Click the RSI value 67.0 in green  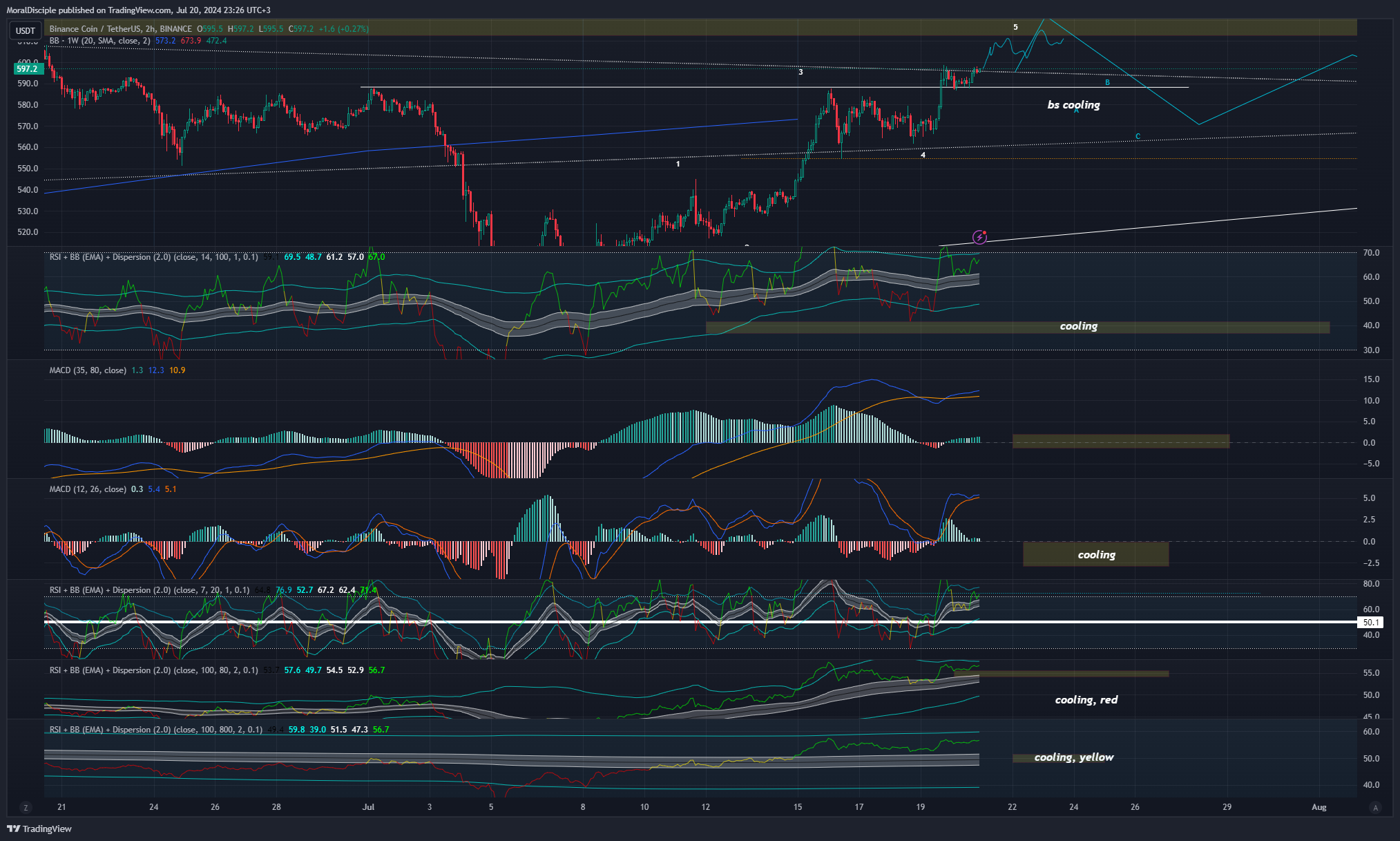click(x=376, y=257)
